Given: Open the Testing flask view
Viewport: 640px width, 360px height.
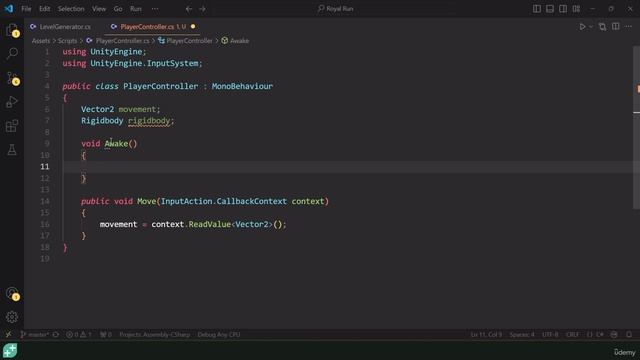Looking at the screenshot, I should click(12, 150).
